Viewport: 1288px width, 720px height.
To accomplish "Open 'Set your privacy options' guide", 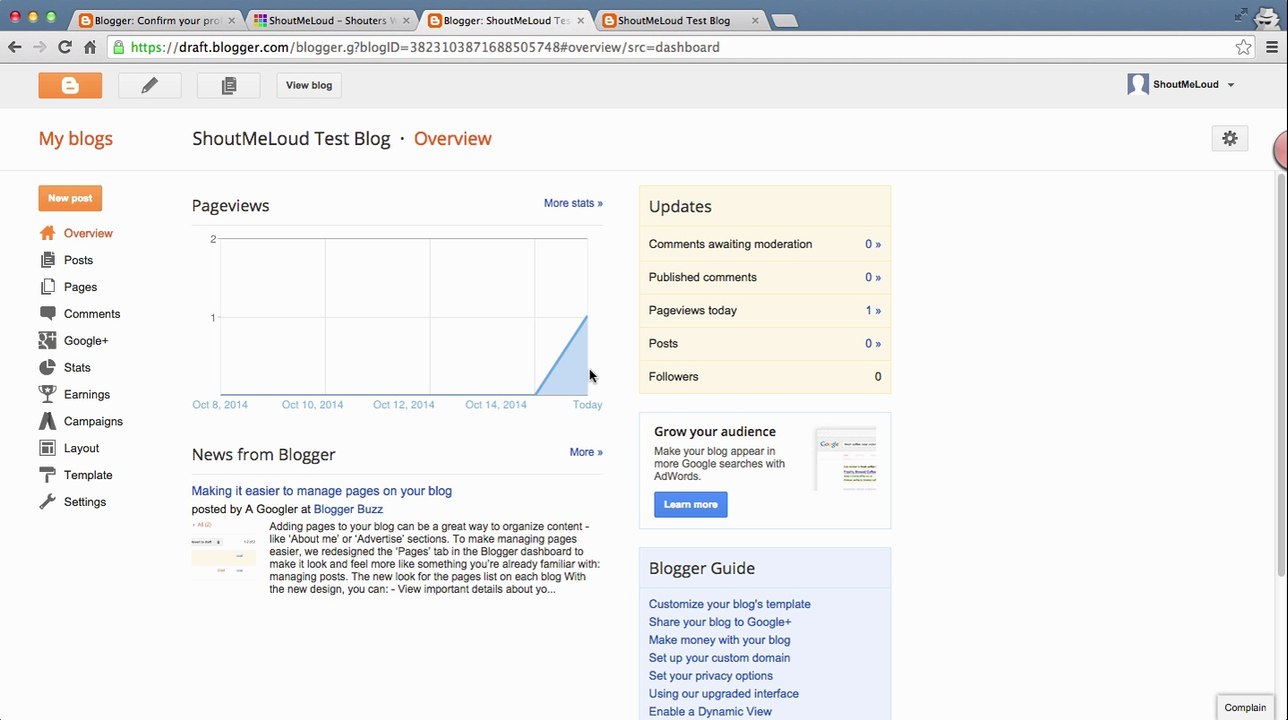I will pyautogui.click(x=711, y=676).
